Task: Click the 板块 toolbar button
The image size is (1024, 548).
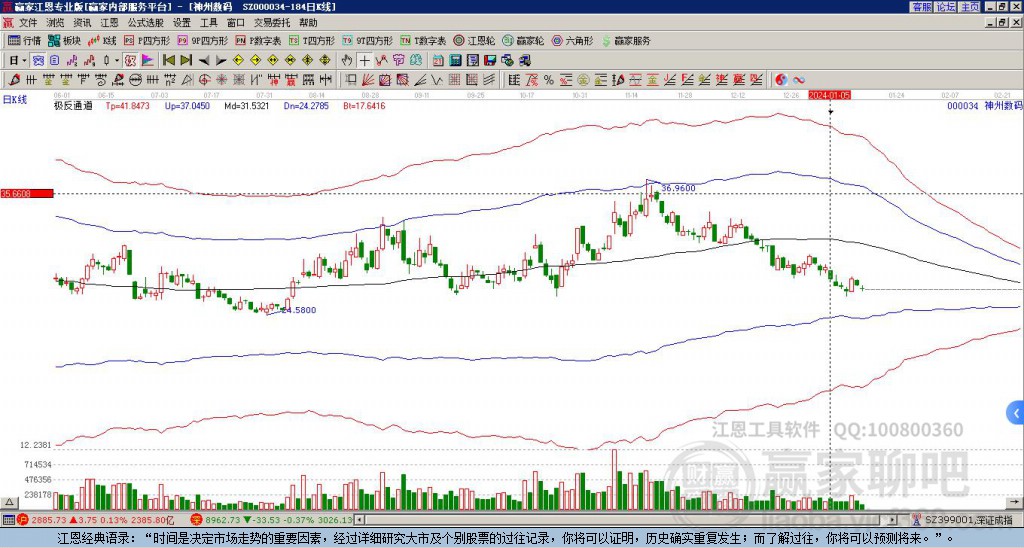Action: tap(64, 40)
